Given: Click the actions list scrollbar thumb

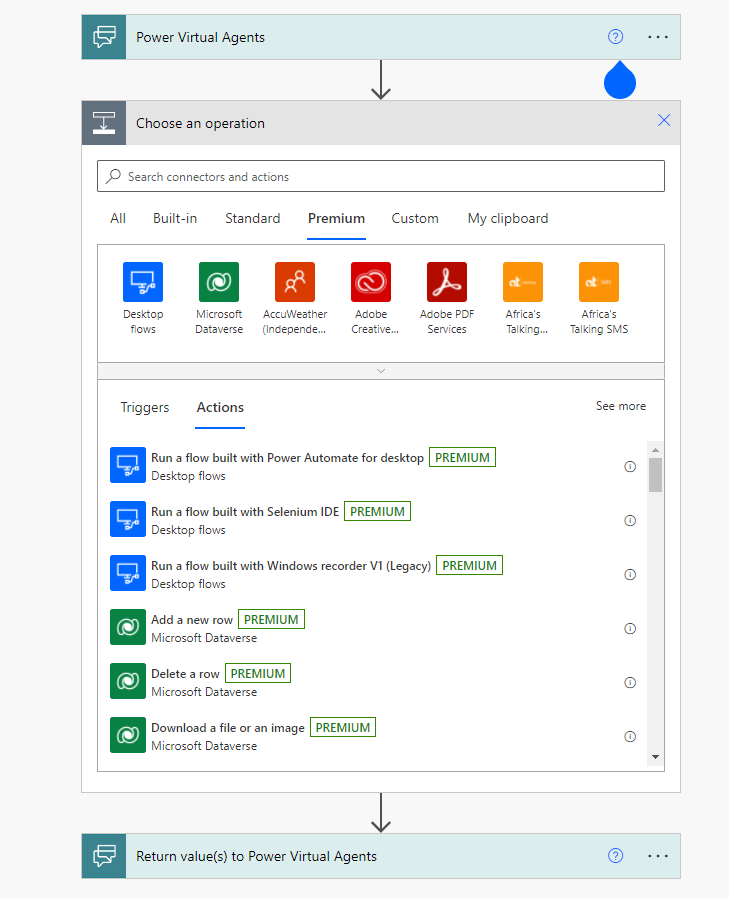Looking at the screenshot, I should pyautogui.click(x=655, y=475).
